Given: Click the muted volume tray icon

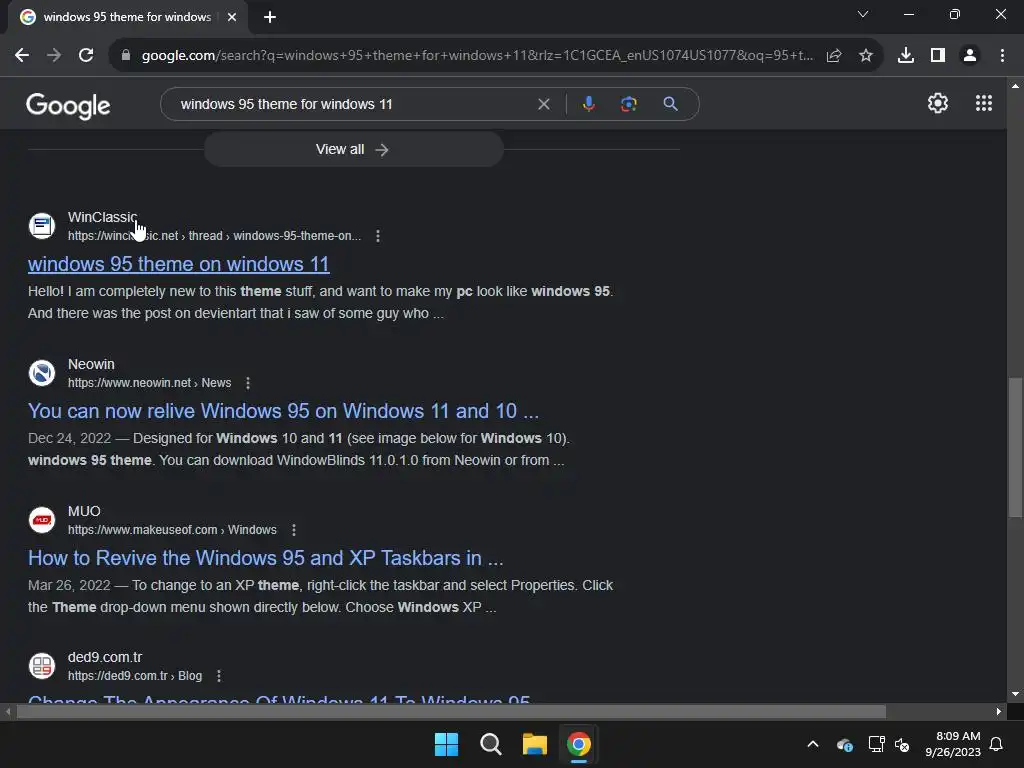Looking at the screenshot, I should (903, 744).
